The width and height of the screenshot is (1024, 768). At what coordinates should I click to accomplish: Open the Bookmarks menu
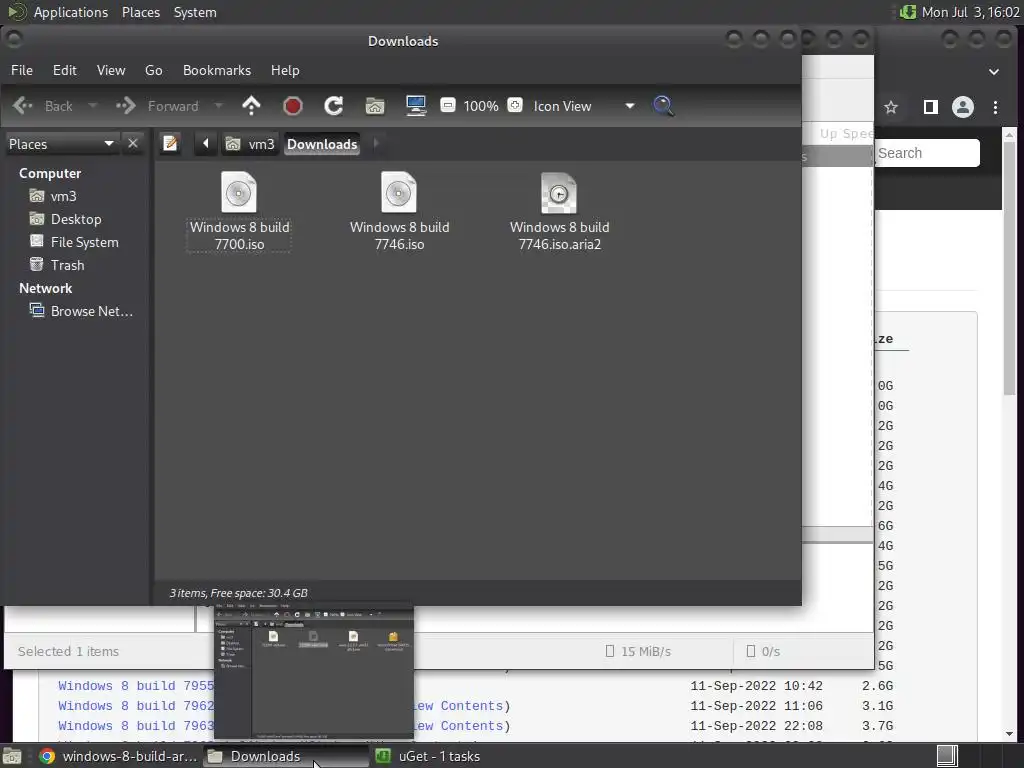click(x=217, y=70)
